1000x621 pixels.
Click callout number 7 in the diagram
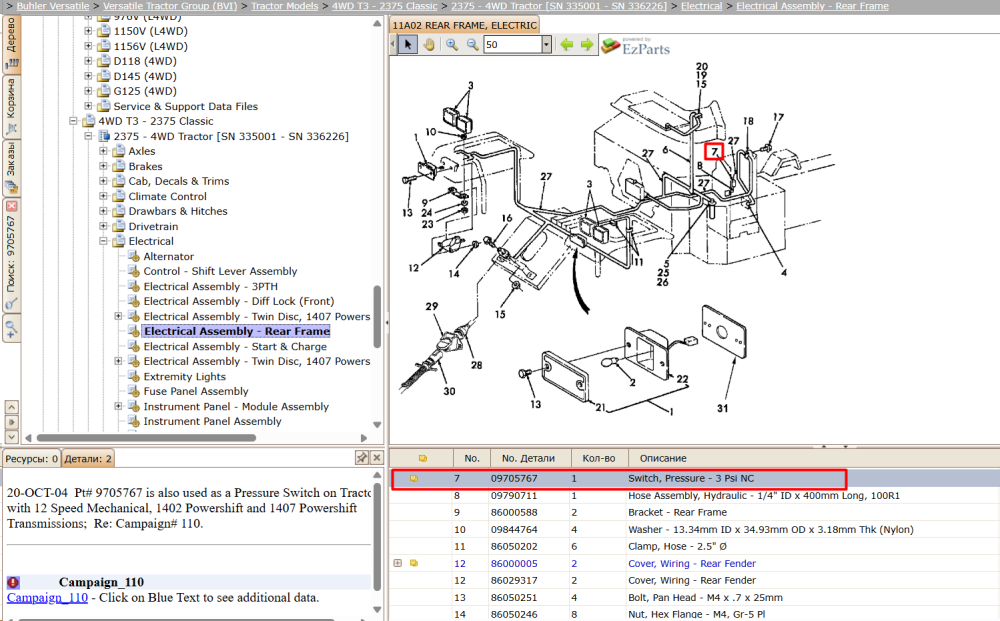click(x=714, y=152)
